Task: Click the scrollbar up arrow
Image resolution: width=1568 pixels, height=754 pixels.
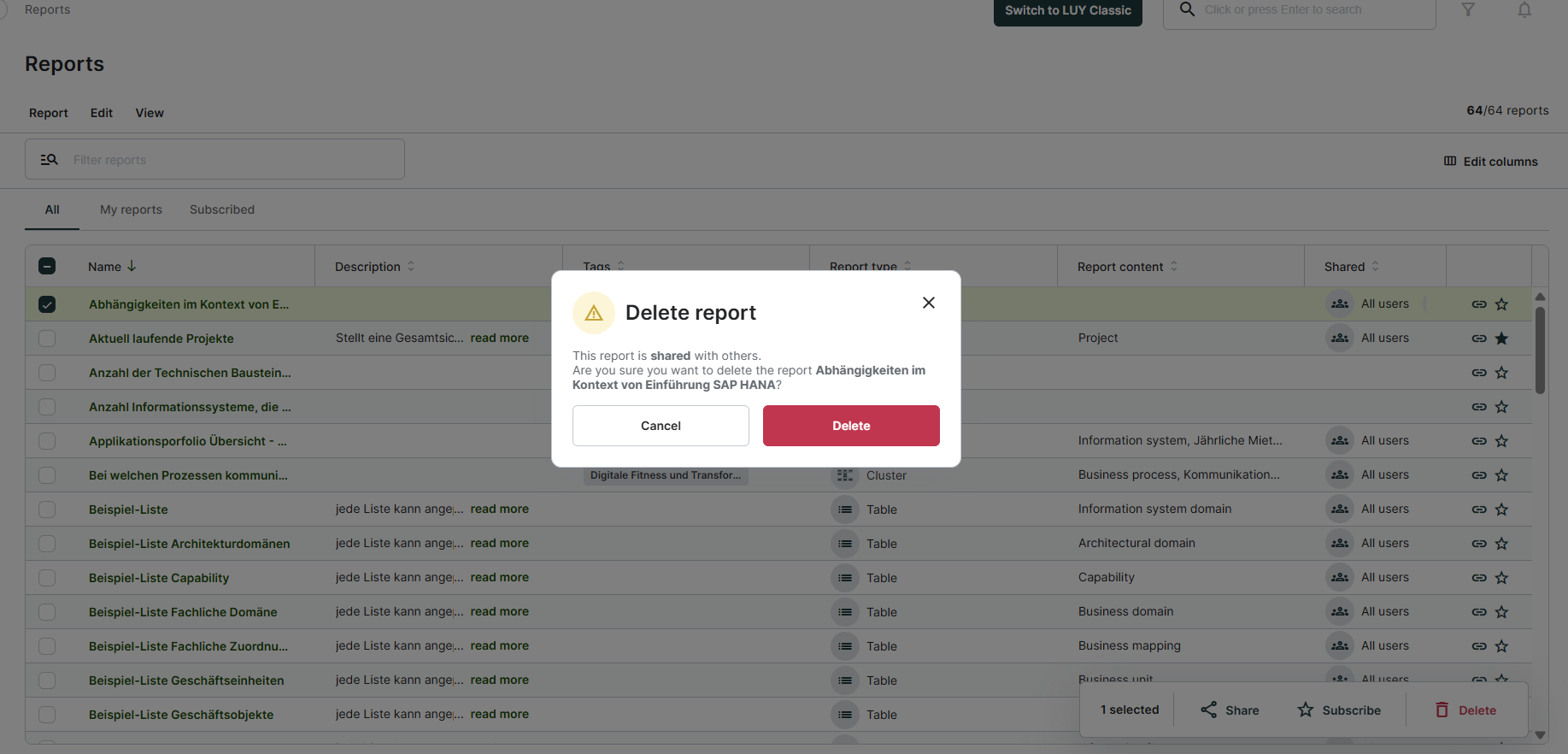Action: point(1540,297)
